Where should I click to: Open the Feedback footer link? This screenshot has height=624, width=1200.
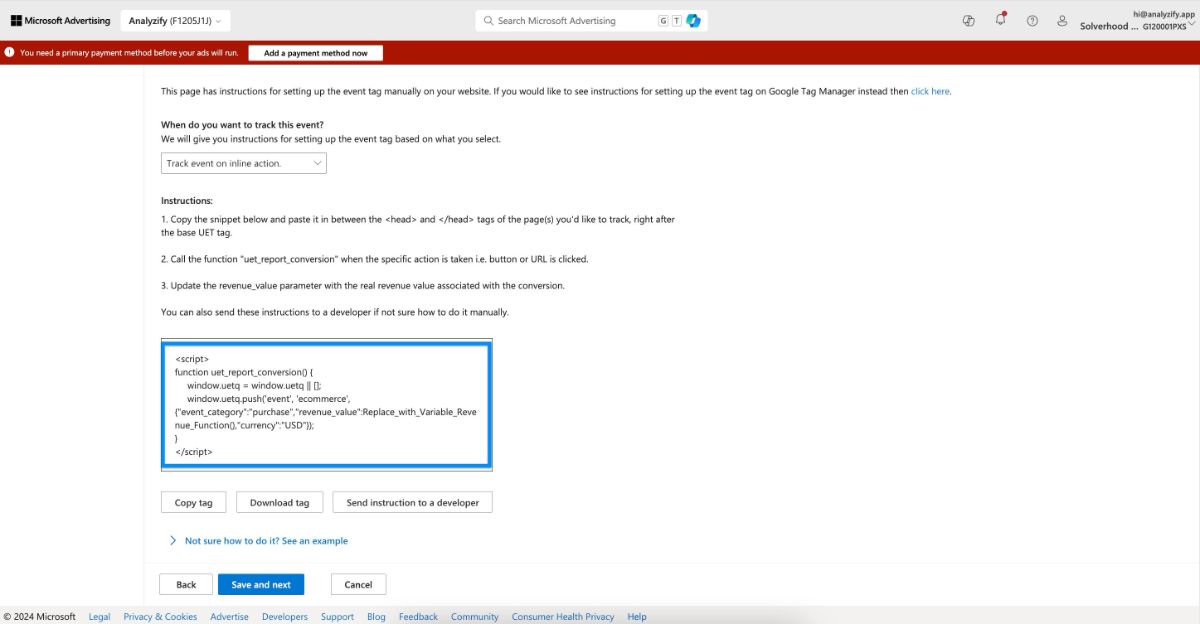[x=418, y=617]
